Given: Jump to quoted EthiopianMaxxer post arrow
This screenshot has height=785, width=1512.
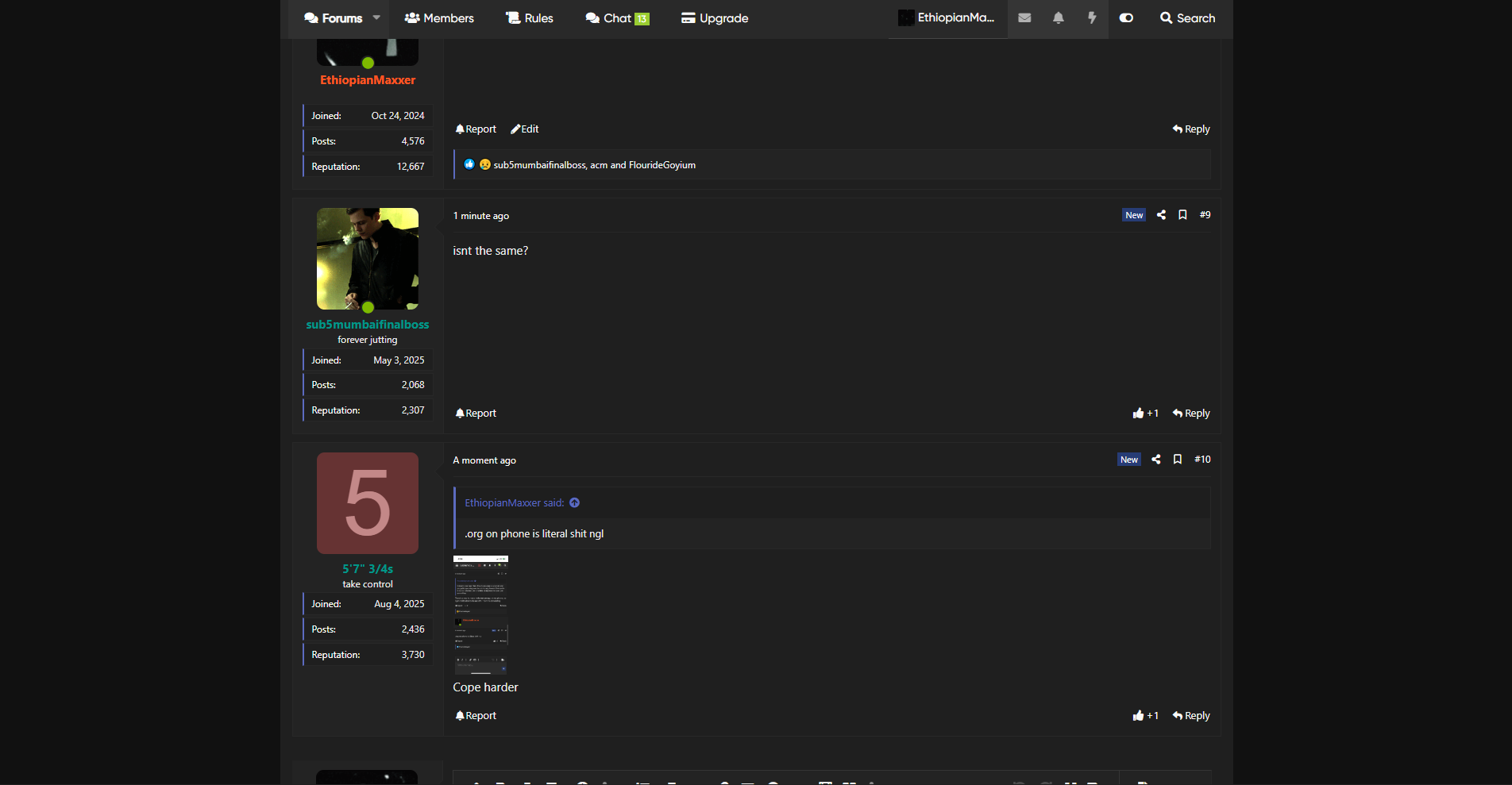Looking at the screenshot, I should coord(574,503).
